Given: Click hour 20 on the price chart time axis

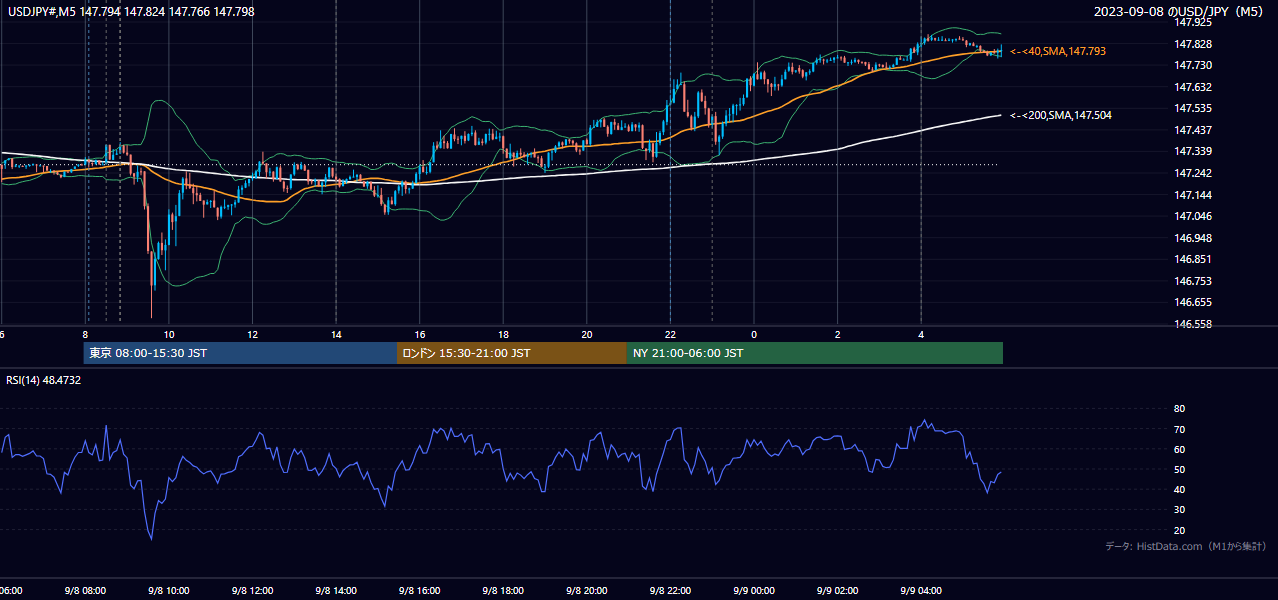Looking at the screenshot, I should tap(587, 334).
